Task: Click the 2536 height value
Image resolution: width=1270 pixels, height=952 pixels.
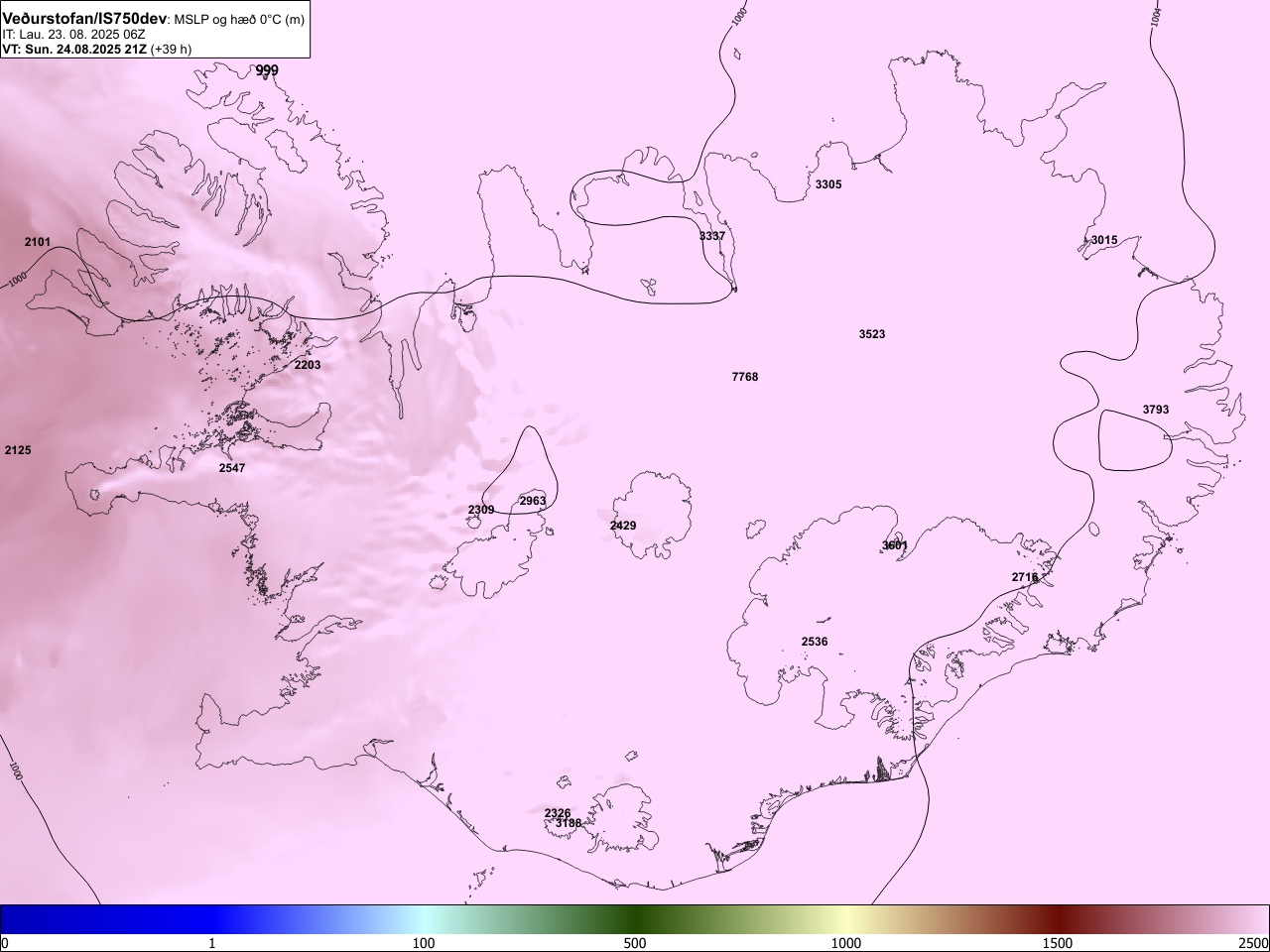Action: coord(815,642)
